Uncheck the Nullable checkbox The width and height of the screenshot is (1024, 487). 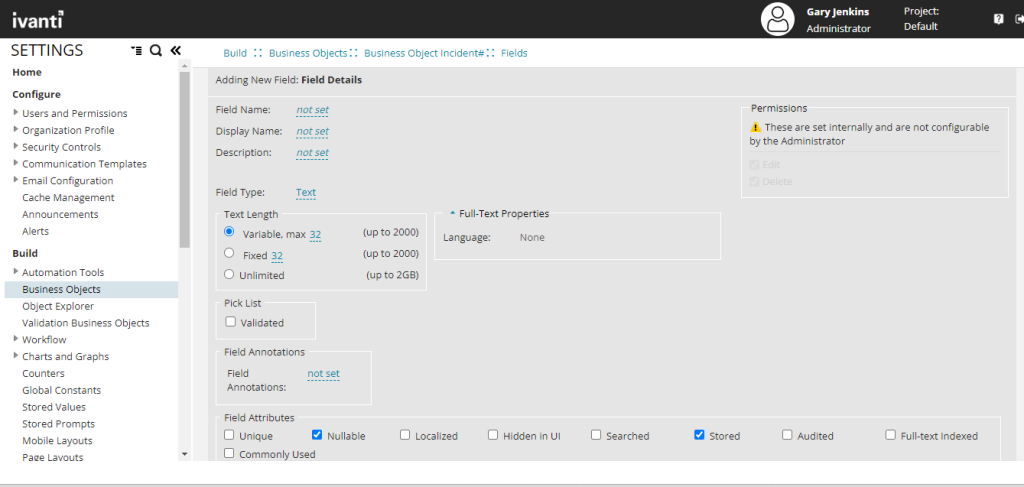(x=317, y=435)
